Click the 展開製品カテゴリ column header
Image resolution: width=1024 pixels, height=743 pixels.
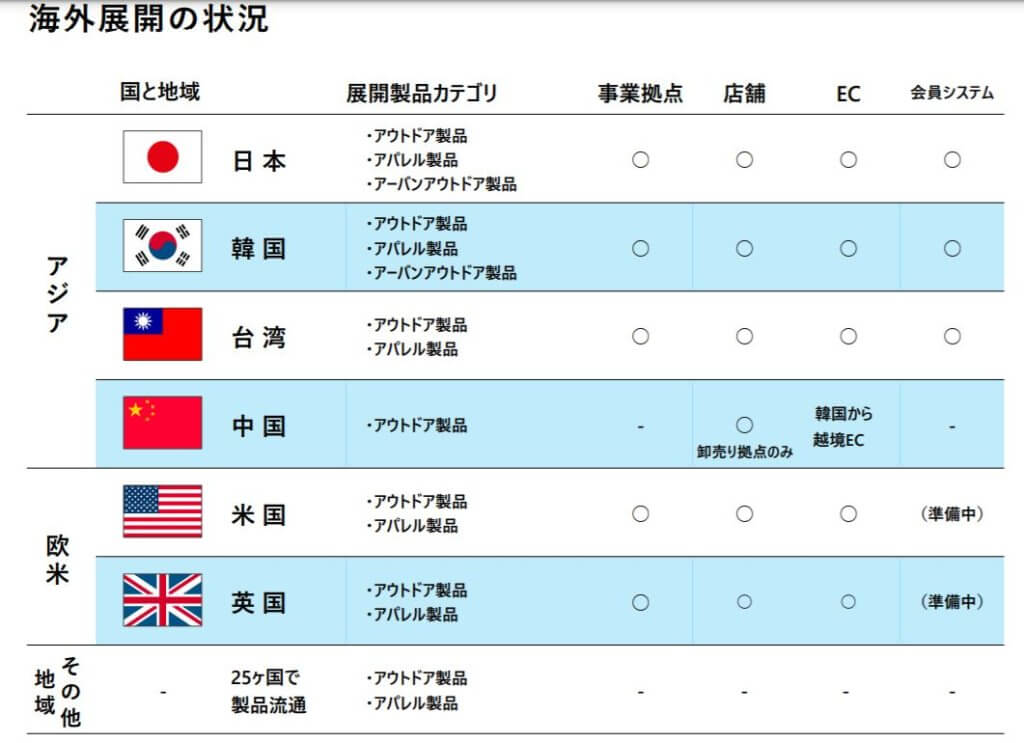pyautogui.click(x=422, y=93)
